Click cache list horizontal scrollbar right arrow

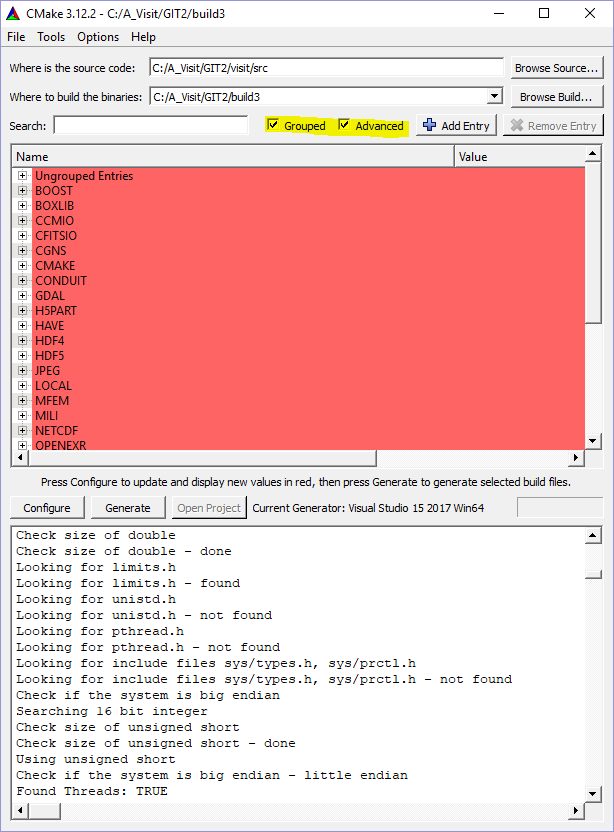(x=576, y=457)
